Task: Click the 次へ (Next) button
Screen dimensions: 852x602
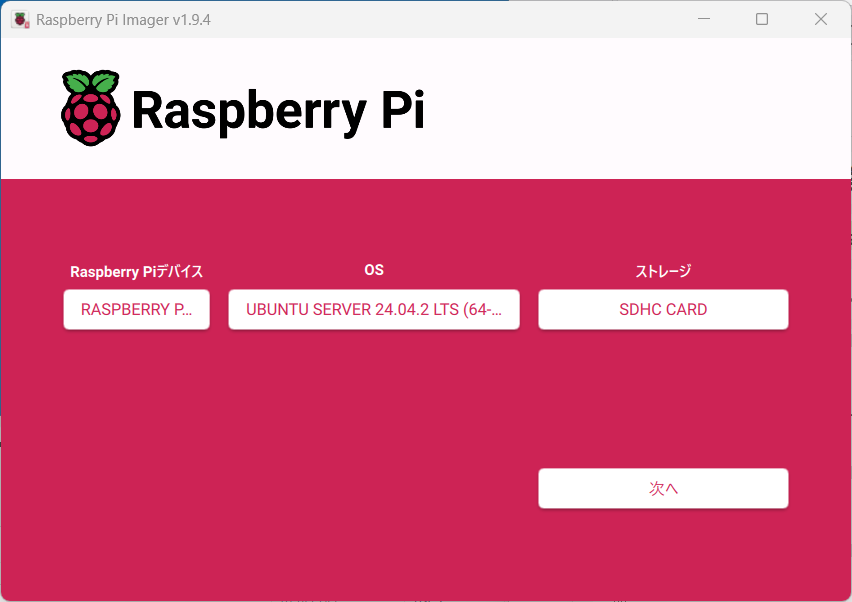Action: (663, 488)
